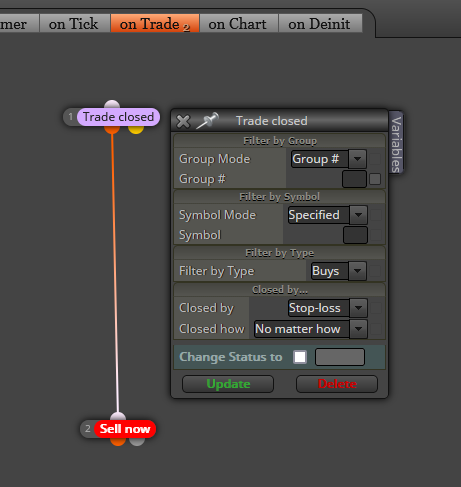
Task: Enable the Change Status to checkbox
Action: click(300, 357)
